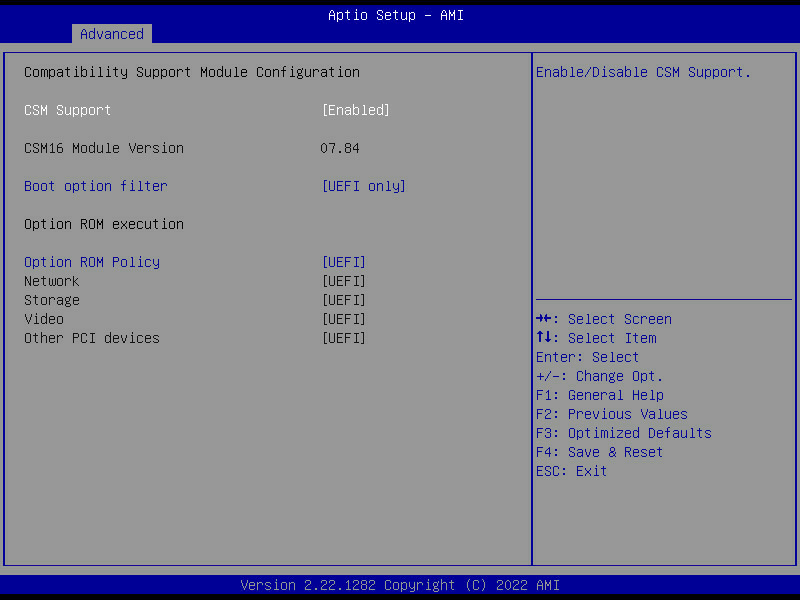This screenshot has width=800, height=600.
Task: Click the +/-: Change Opt. hint
Action: pyautogui.click(x=599, y=376)
